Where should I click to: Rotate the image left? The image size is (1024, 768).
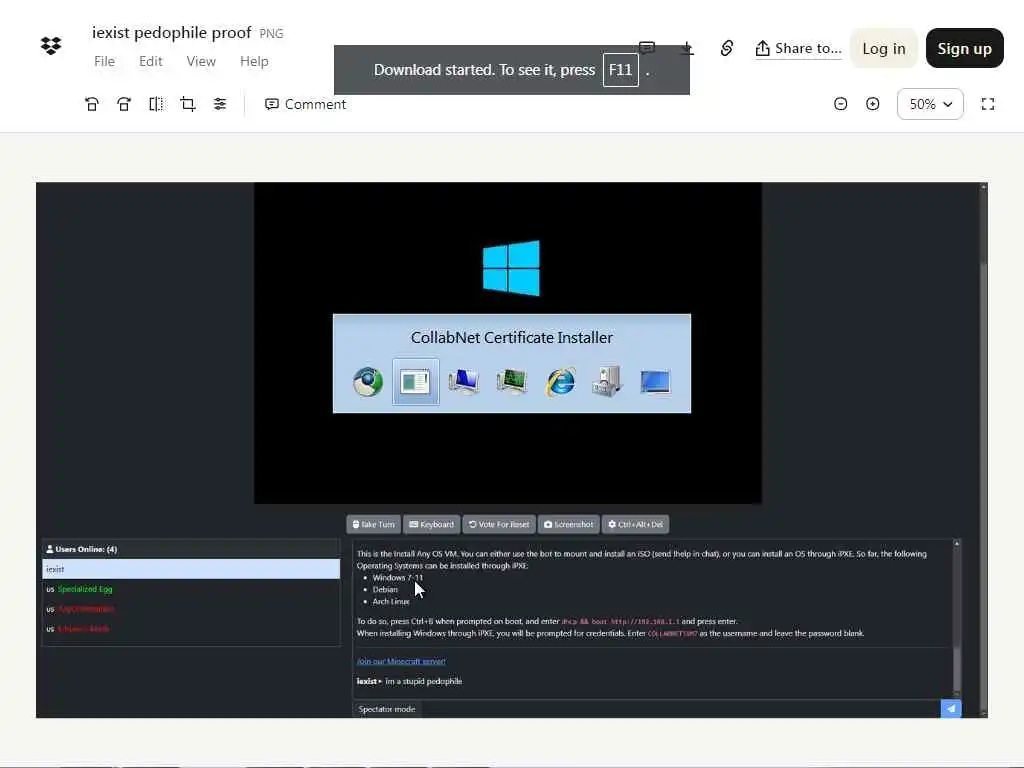[92, 104]
